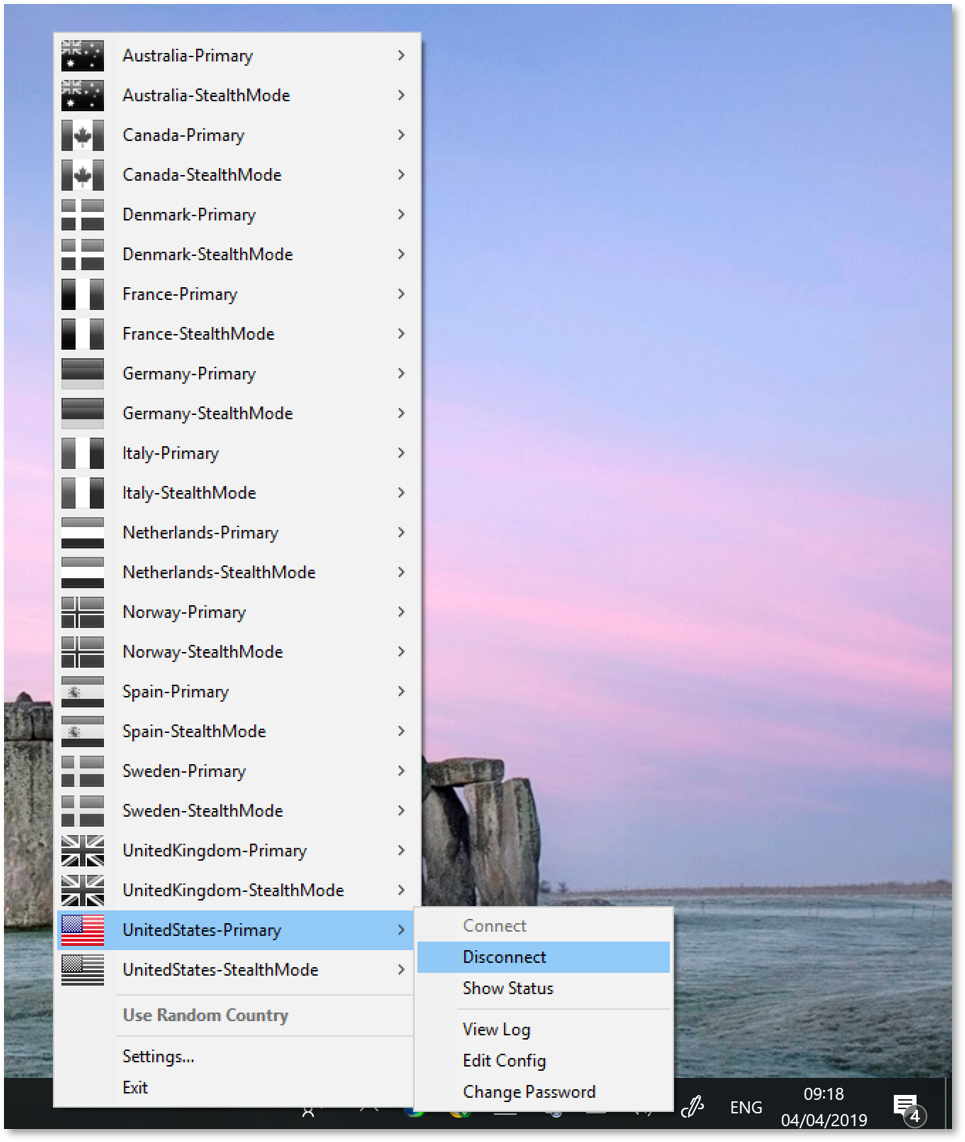Click the colored UnitedStates-Primary flag icon
The width and height of the screenshot is (965, 1142).
82,930
